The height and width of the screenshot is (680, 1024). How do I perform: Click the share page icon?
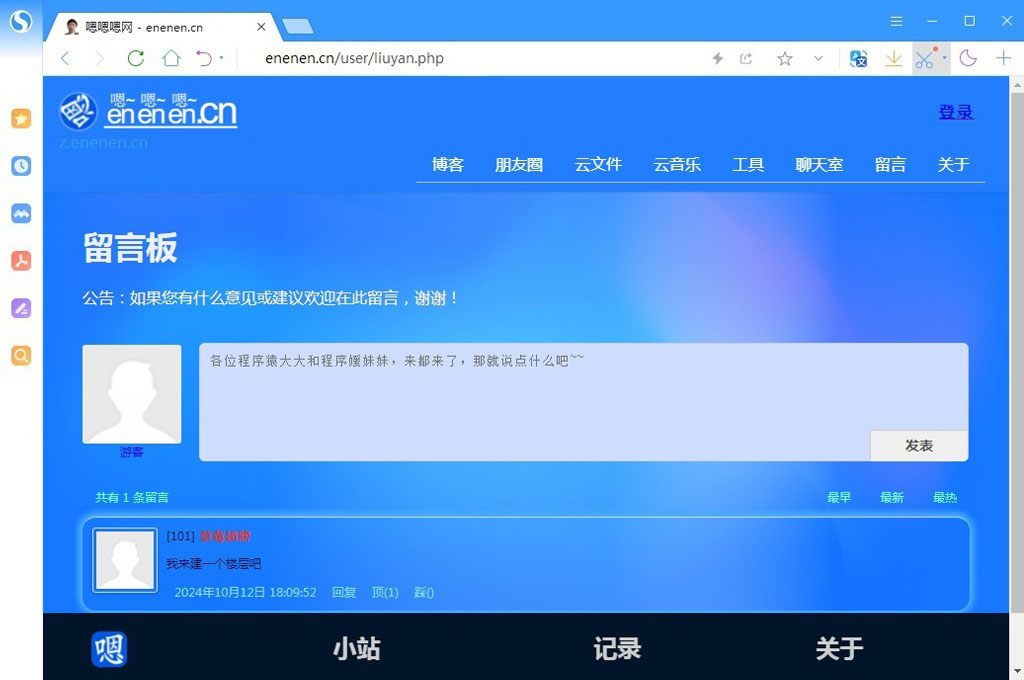[x=746, y=59]
